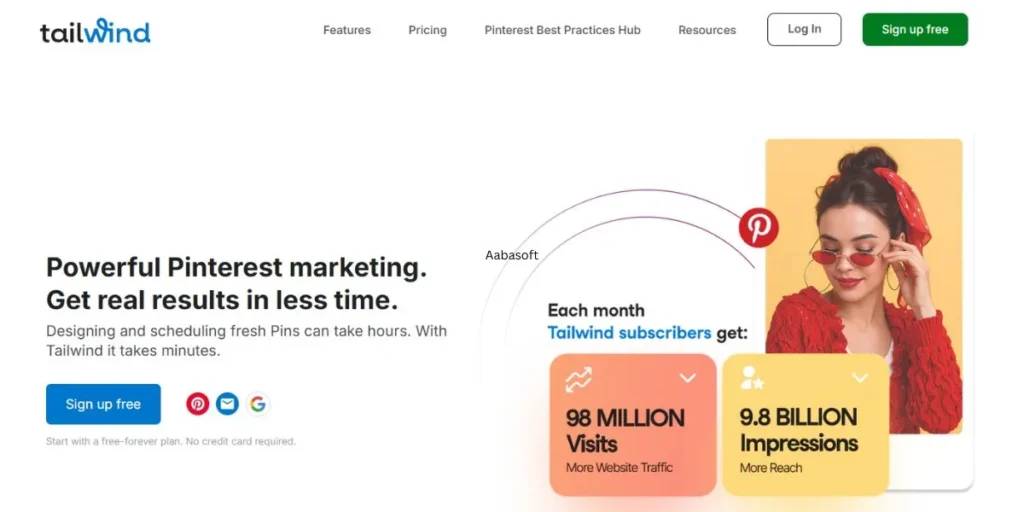Open the Features menu
Viewport: 1024px width, 512px height.
coord(347,30)
